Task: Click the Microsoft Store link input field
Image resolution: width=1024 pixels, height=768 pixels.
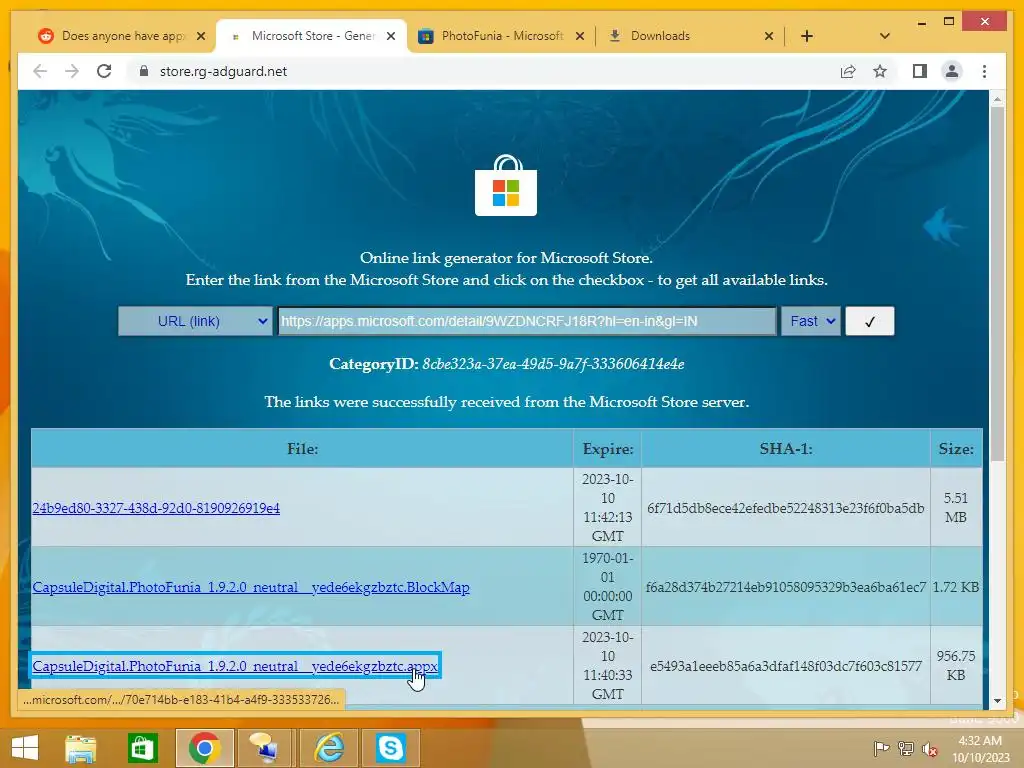Action: point(527,321)
